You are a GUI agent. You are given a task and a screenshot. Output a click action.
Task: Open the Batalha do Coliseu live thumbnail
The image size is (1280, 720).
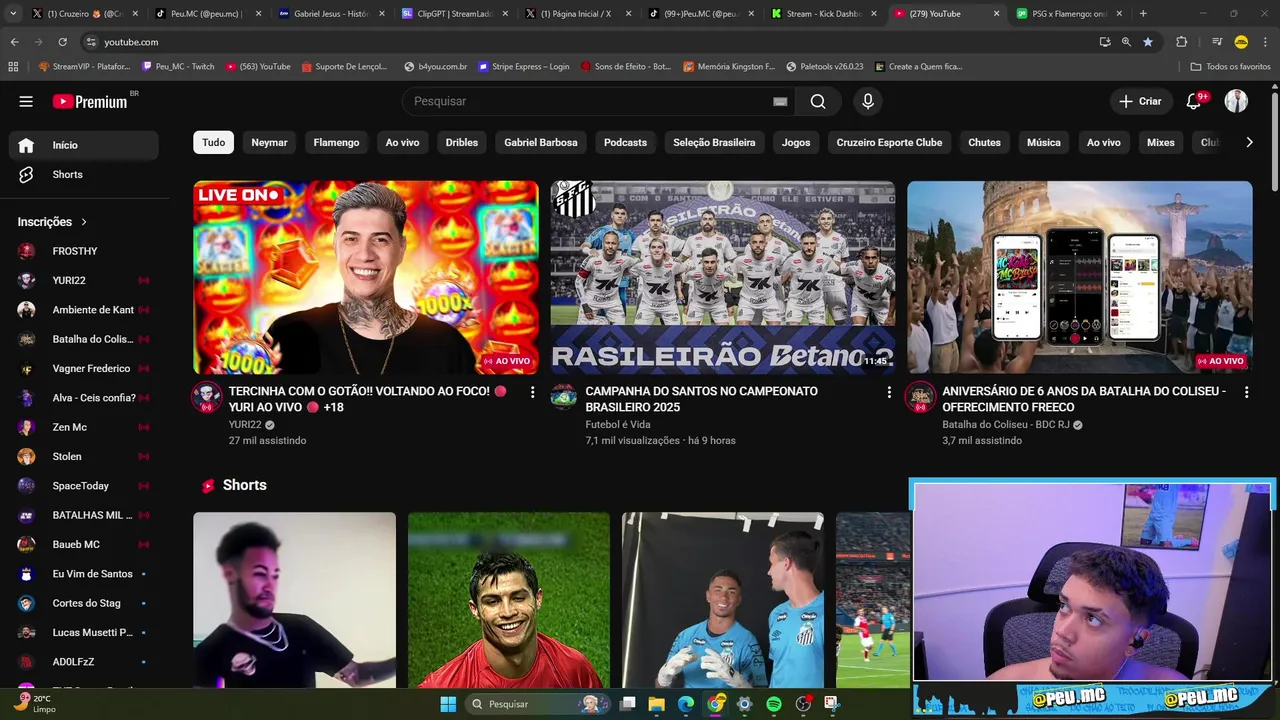[x=1079, y=277]
